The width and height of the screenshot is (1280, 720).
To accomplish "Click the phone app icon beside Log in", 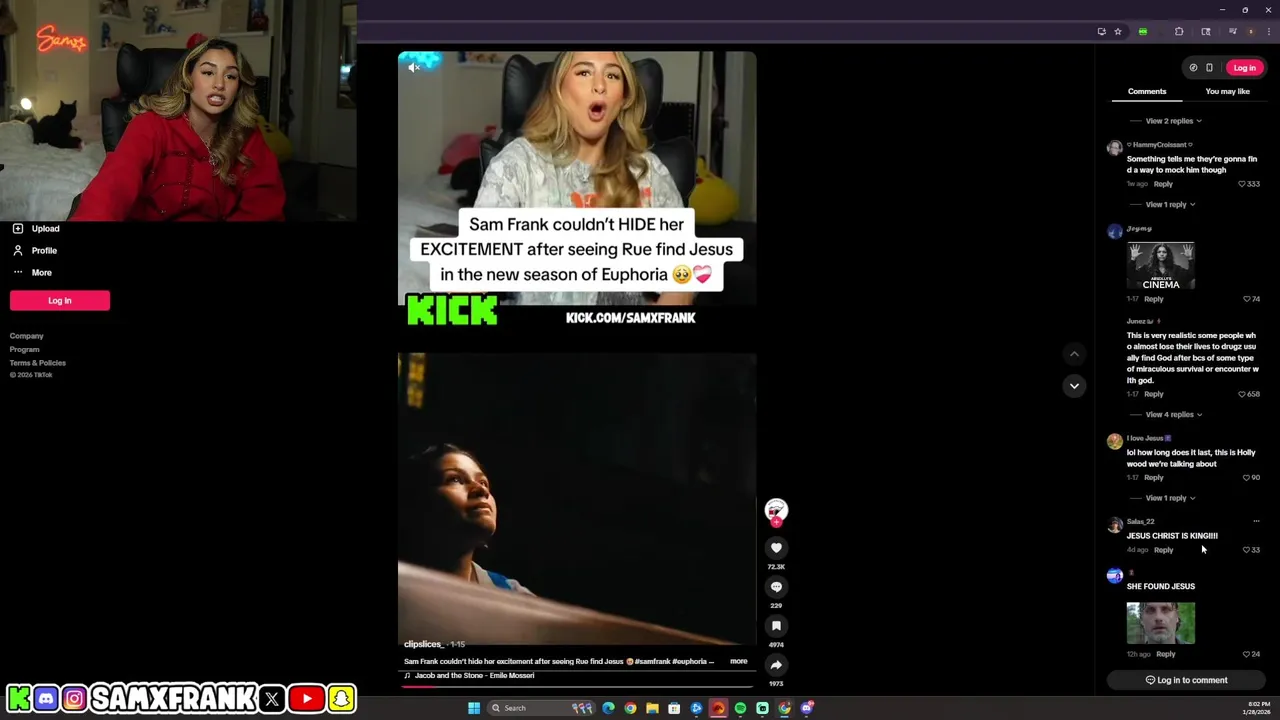I will pos(1209,68).
